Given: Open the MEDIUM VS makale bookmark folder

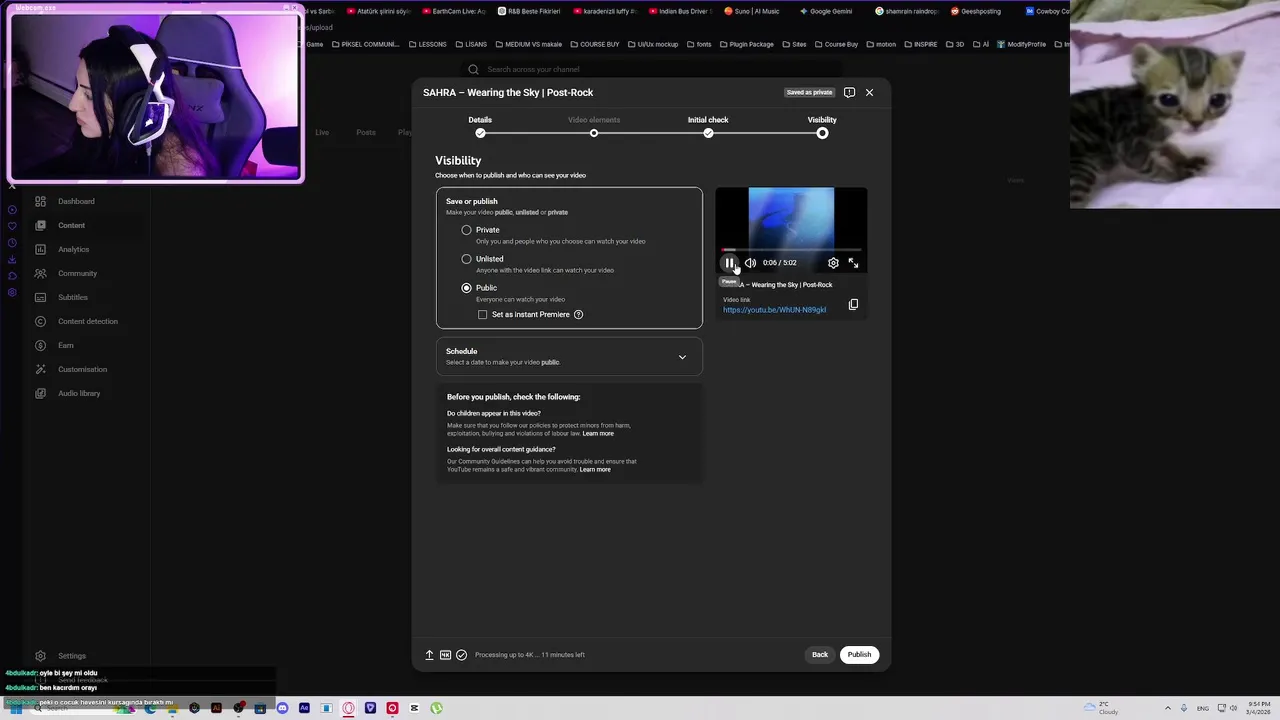Looking at the screenshot, I should click(x=528, y=44).
